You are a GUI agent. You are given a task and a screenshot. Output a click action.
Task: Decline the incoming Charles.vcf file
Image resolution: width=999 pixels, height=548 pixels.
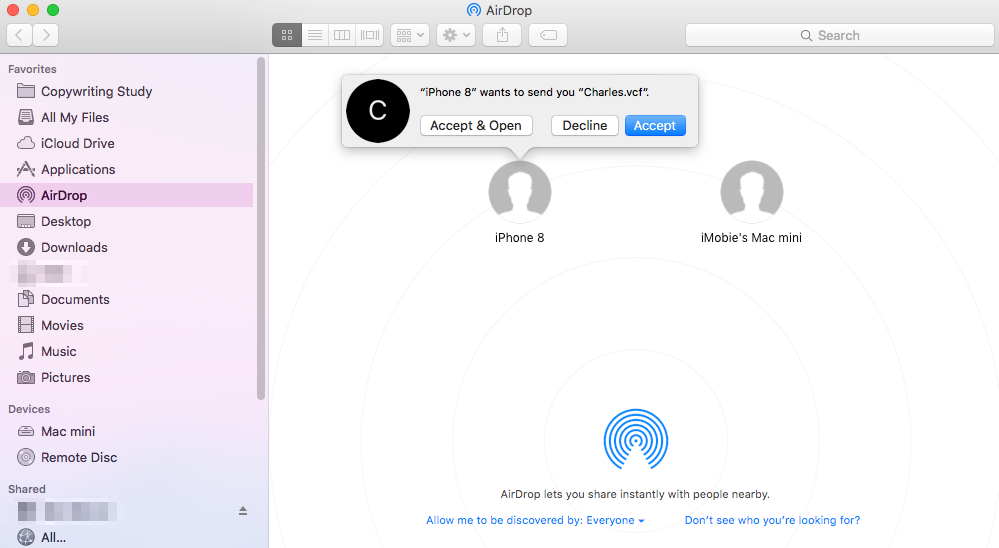(584, 126)
